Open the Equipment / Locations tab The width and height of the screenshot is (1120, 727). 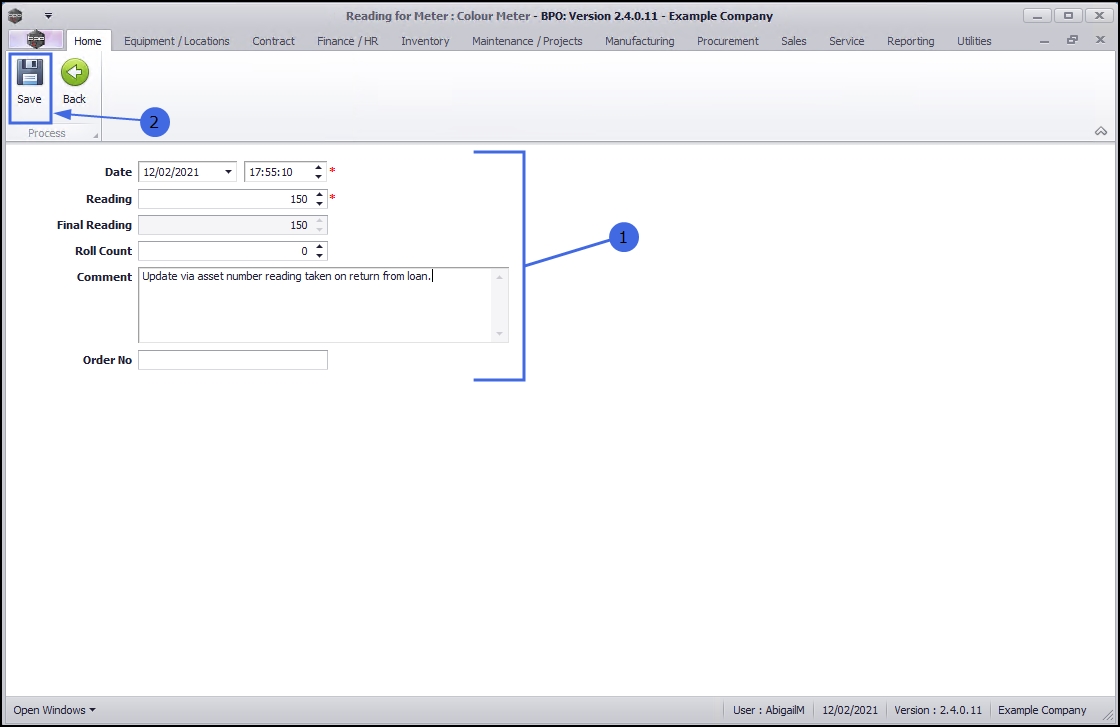pyautogui.click(x=176, y=41)
